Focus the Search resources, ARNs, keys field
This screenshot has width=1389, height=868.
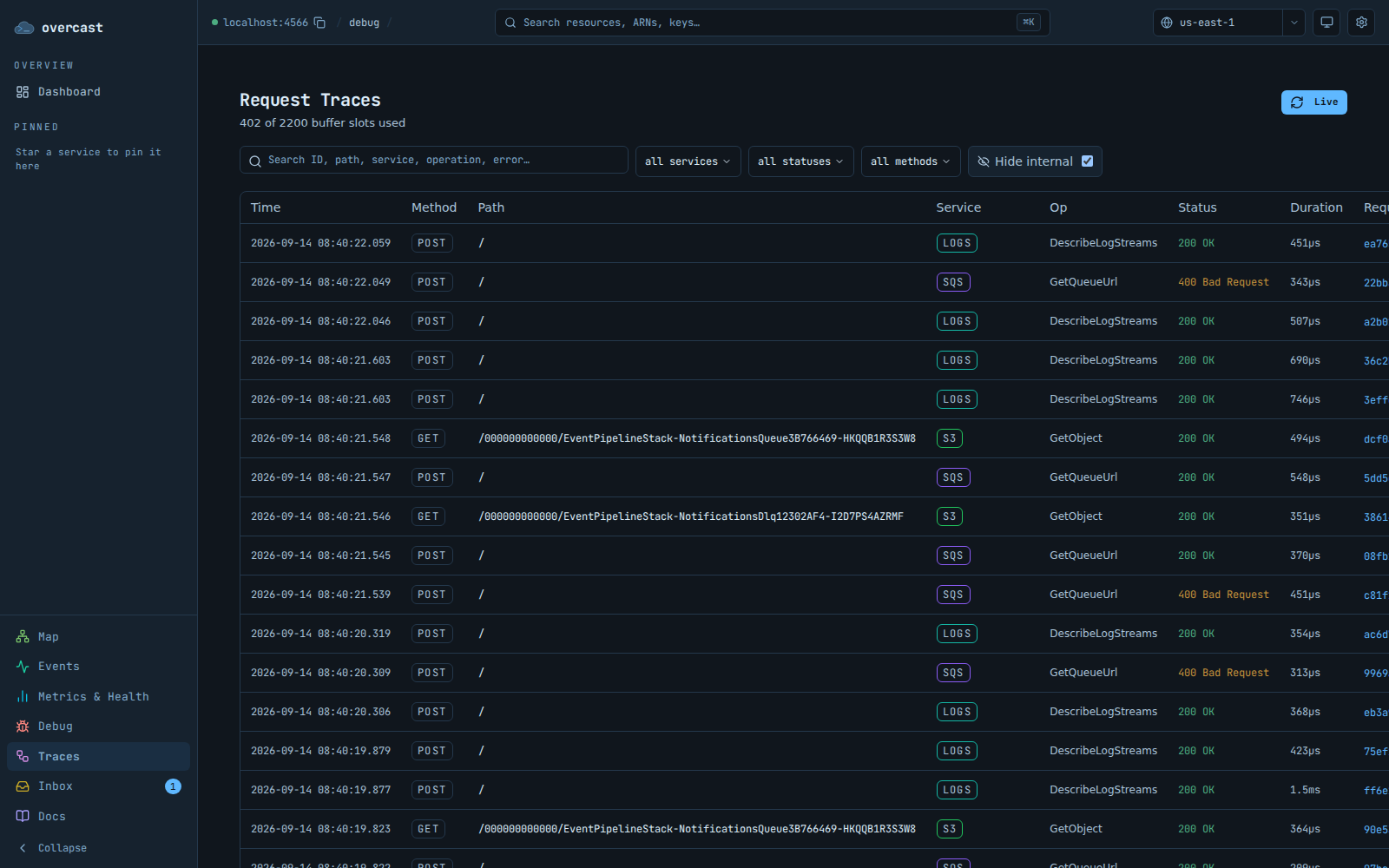coord(773,23)
